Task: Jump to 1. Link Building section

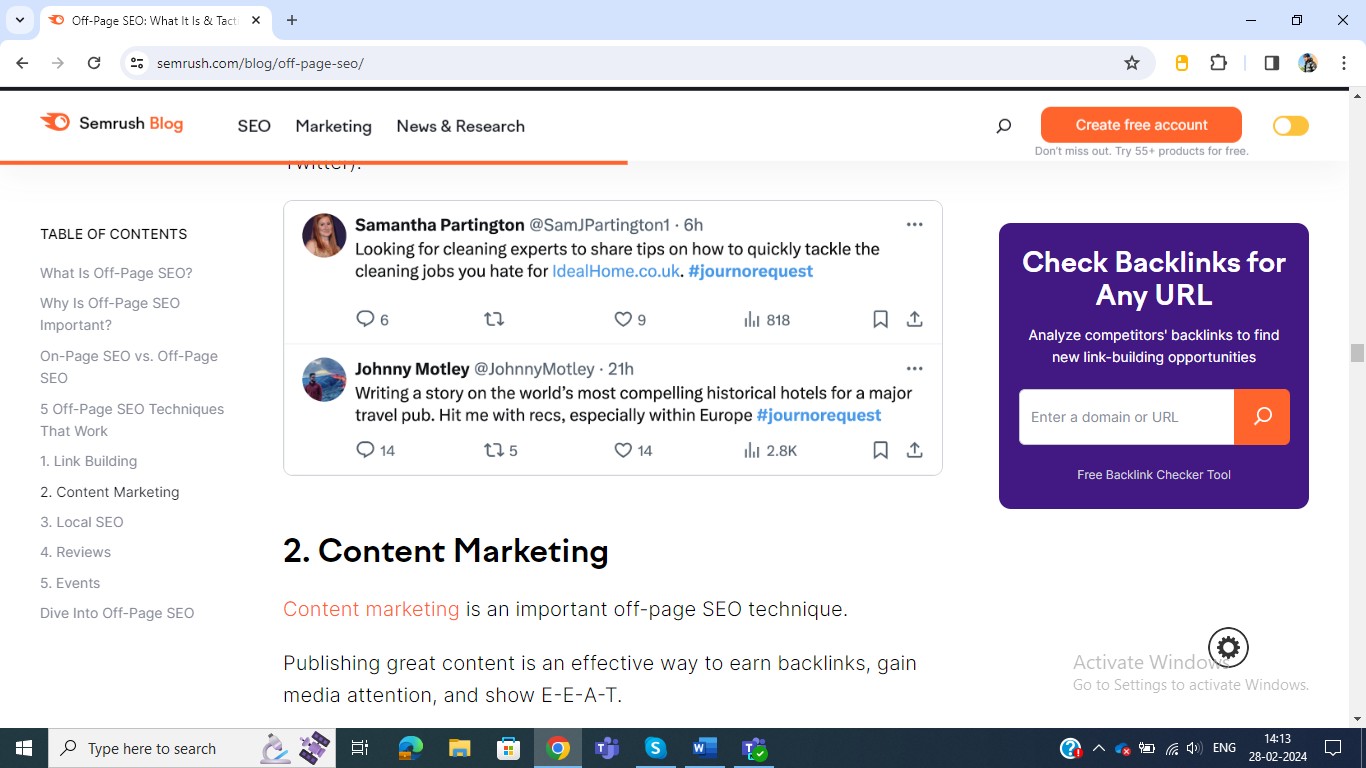Action: 88,461
